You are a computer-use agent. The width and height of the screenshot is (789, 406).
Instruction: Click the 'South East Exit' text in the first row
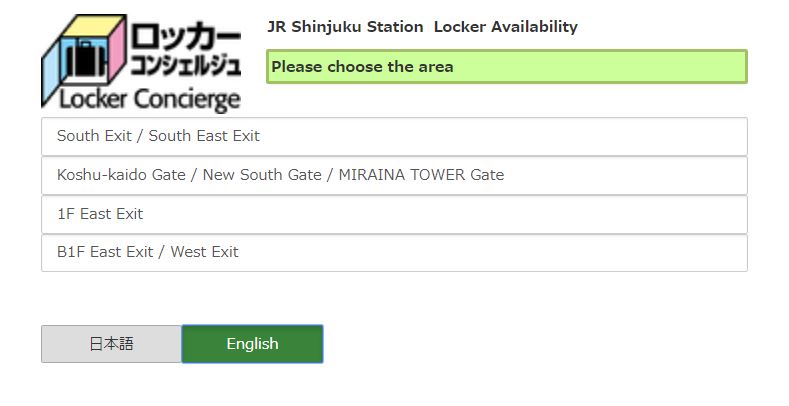point(204,136)
